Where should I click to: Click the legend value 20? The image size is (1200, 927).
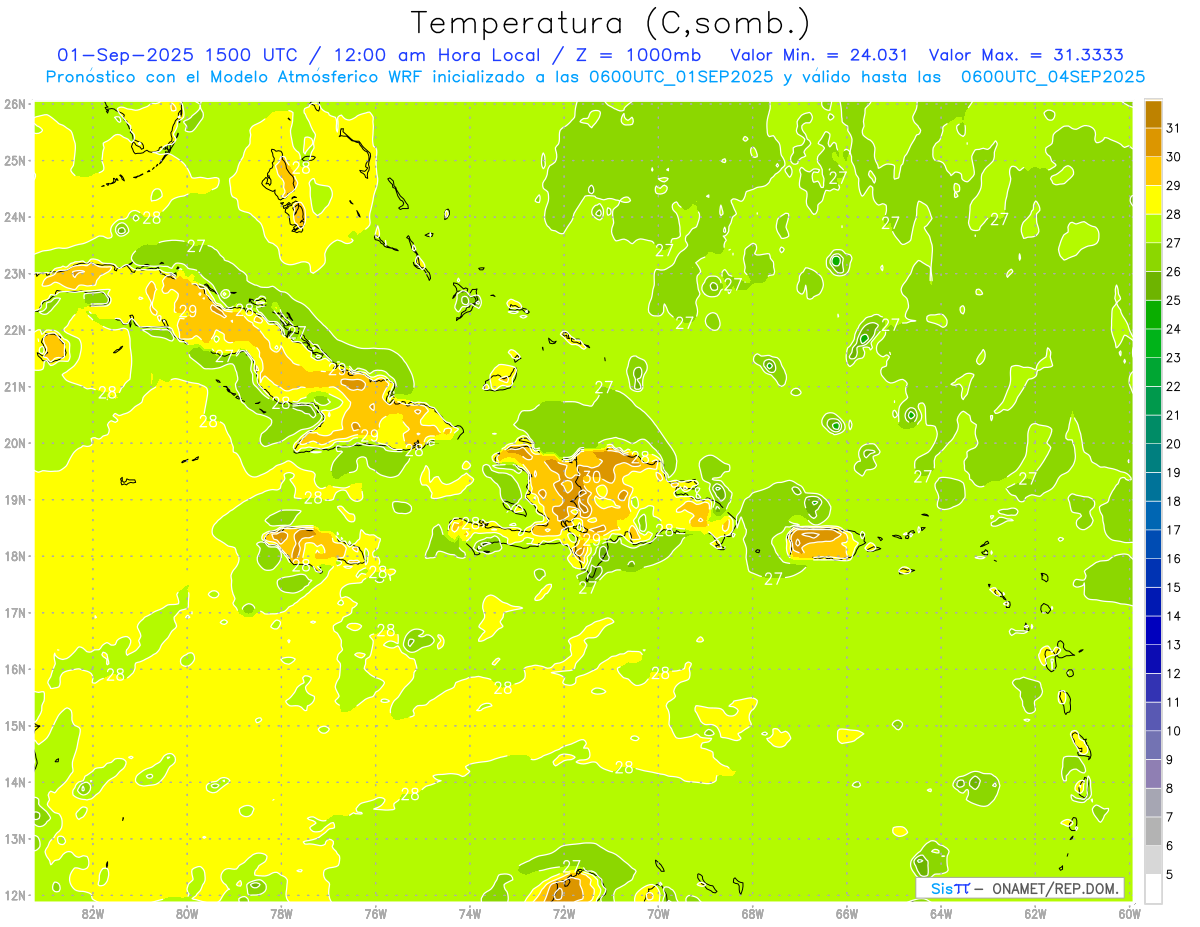pyautogui.click(x=1174, y=444)
